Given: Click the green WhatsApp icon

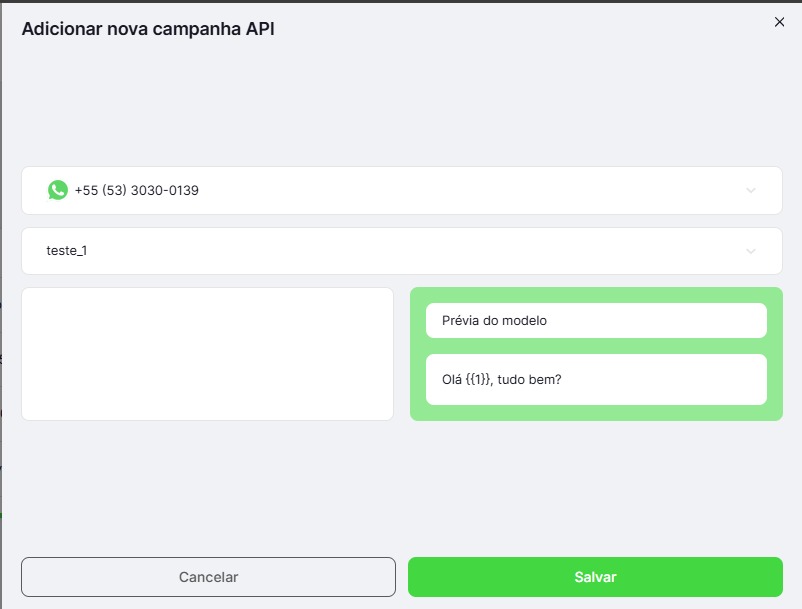Looking at the screenshot, I should coord(58,190).
